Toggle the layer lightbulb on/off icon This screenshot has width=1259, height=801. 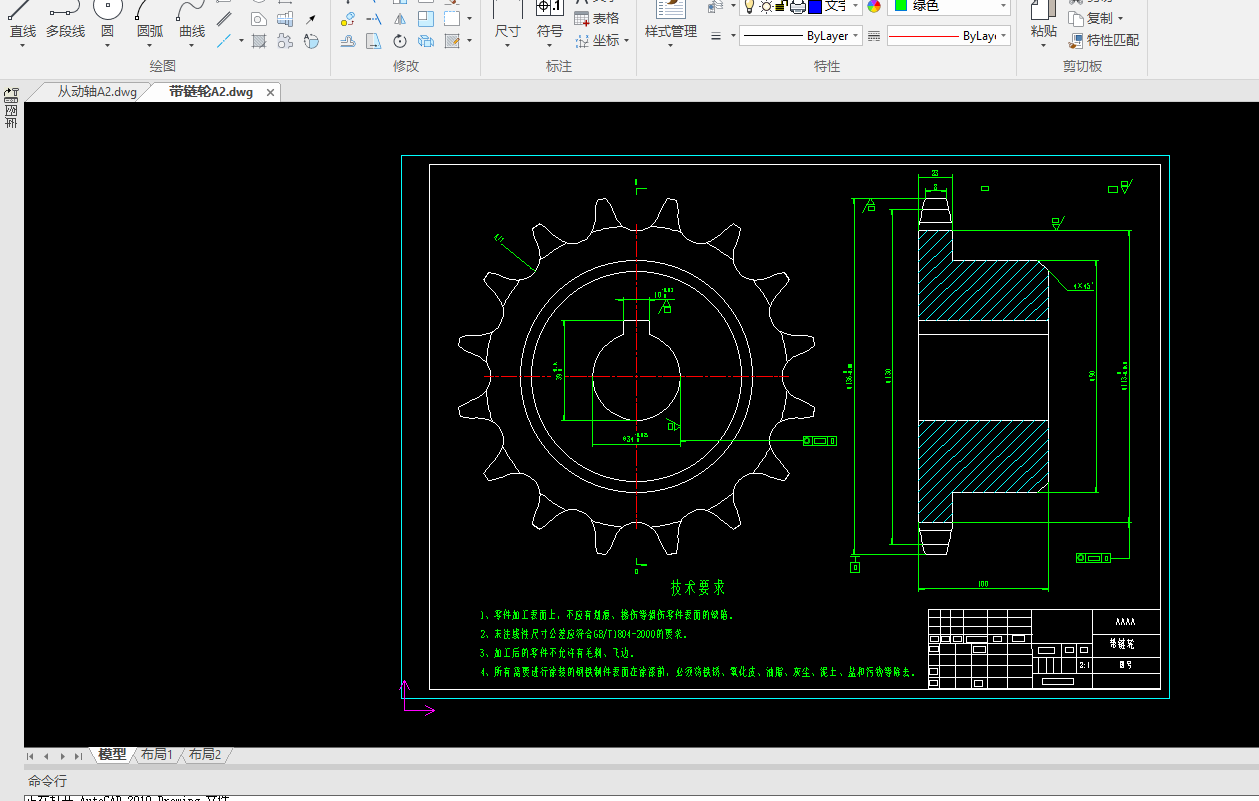point(748,6)
